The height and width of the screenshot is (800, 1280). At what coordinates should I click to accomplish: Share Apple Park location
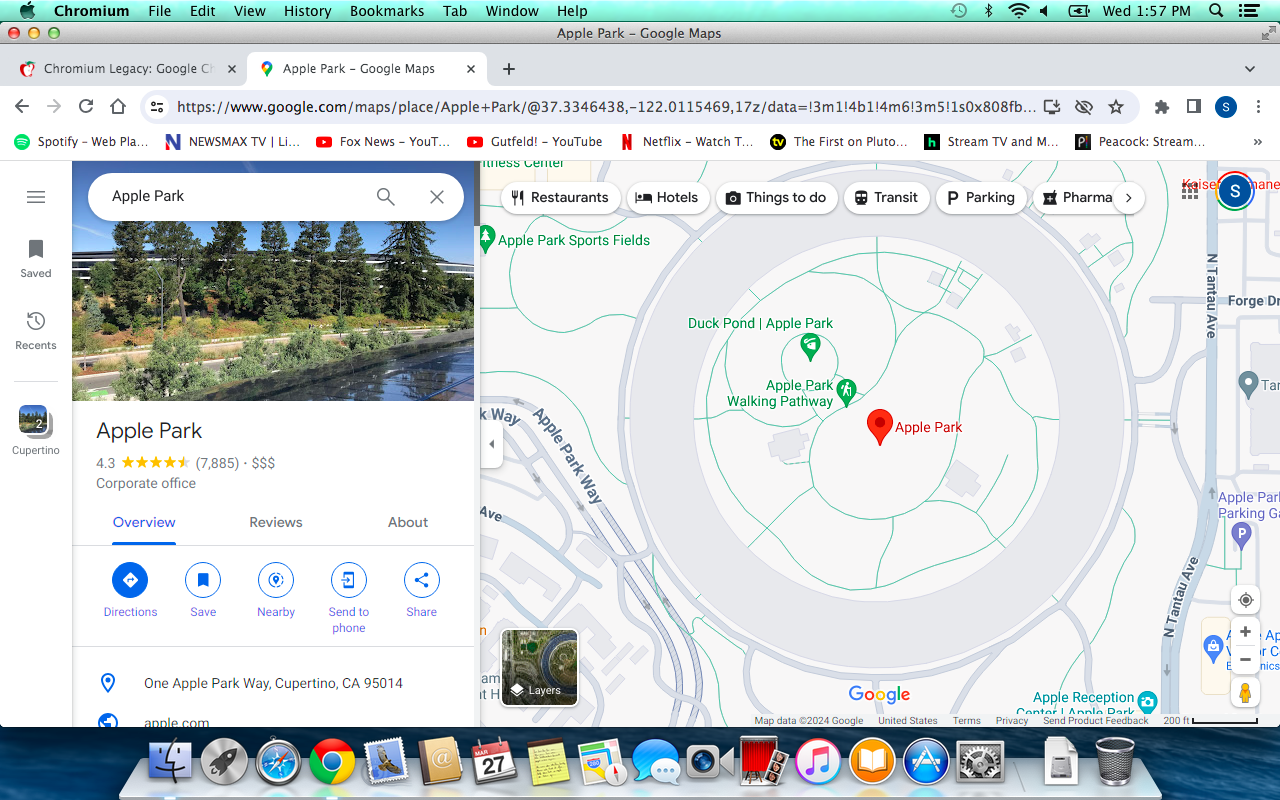coord(421,590)
